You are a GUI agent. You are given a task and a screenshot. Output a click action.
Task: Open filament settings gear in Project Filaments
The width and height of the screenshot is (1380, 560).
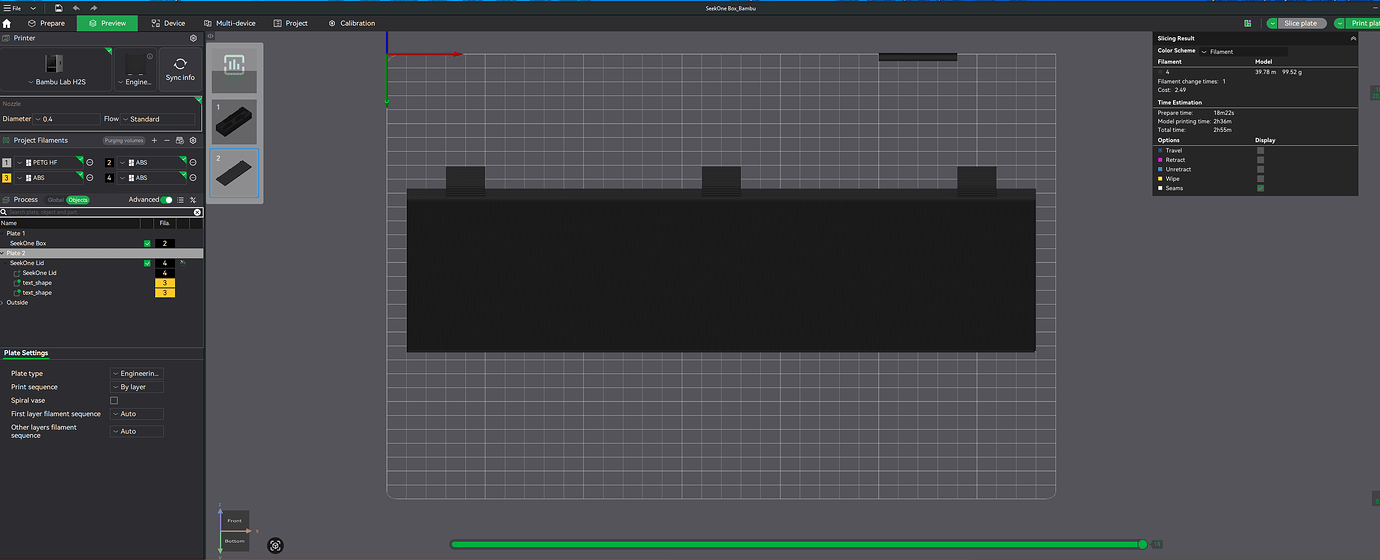click(x=193, y=140)
